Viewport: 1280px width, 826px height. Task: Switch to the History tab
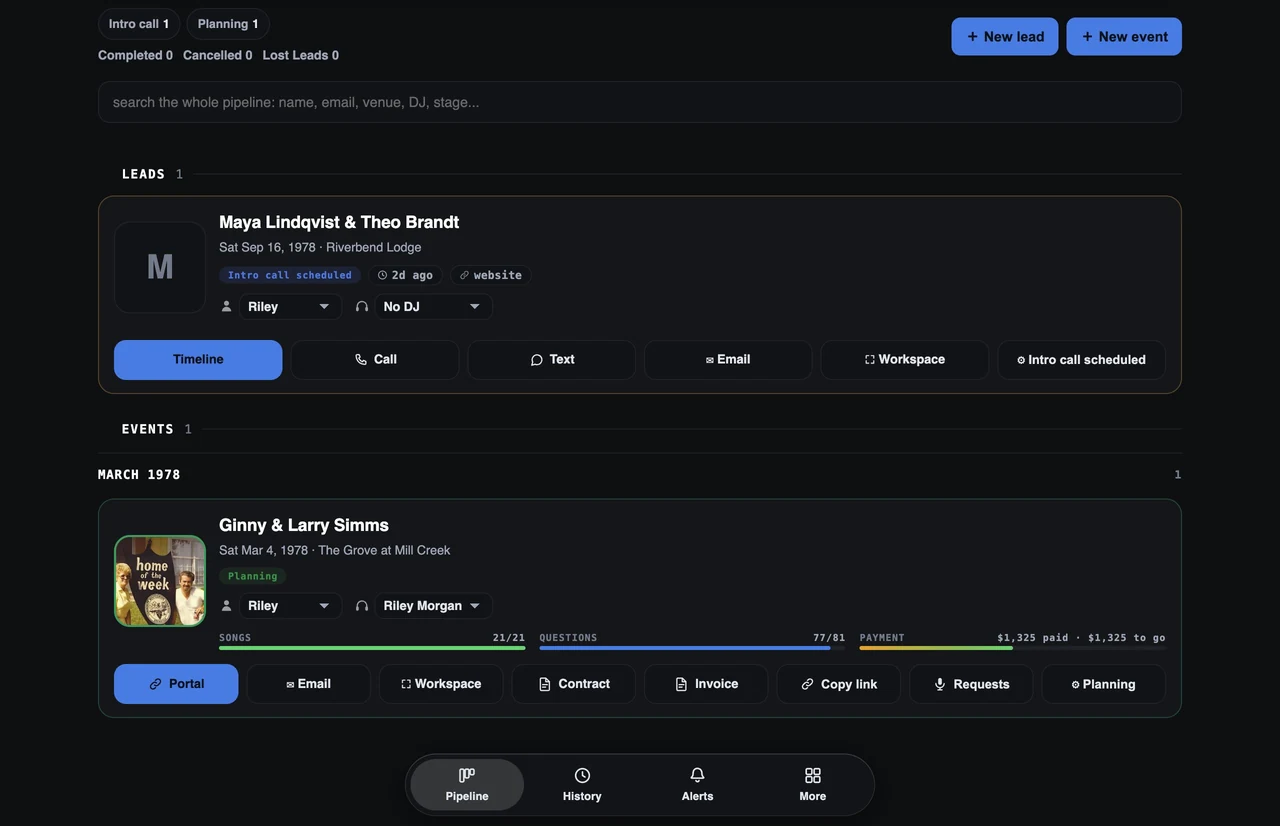(582, 785)
